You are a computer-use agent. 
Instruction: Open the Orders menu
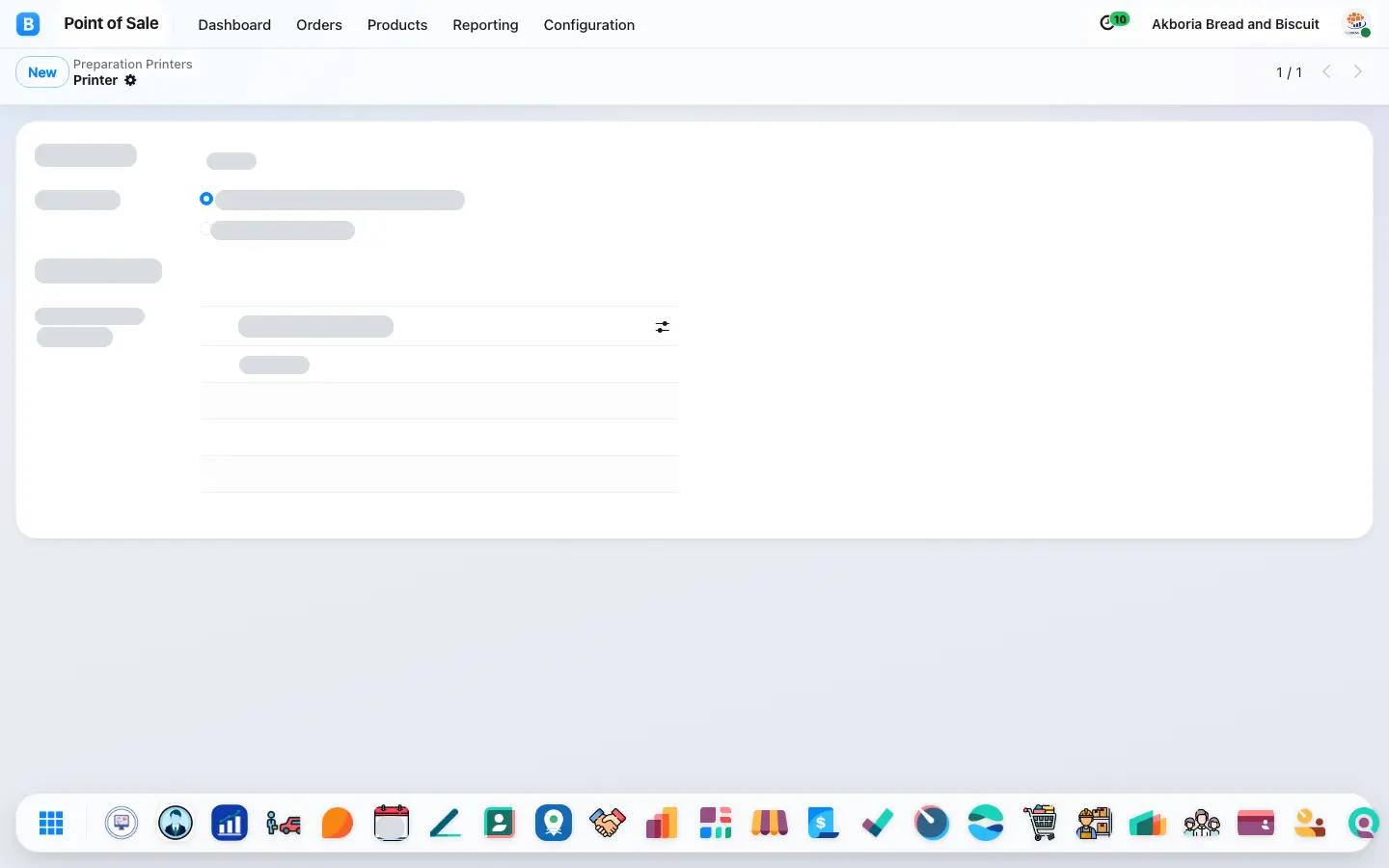(x=319, y=25)
